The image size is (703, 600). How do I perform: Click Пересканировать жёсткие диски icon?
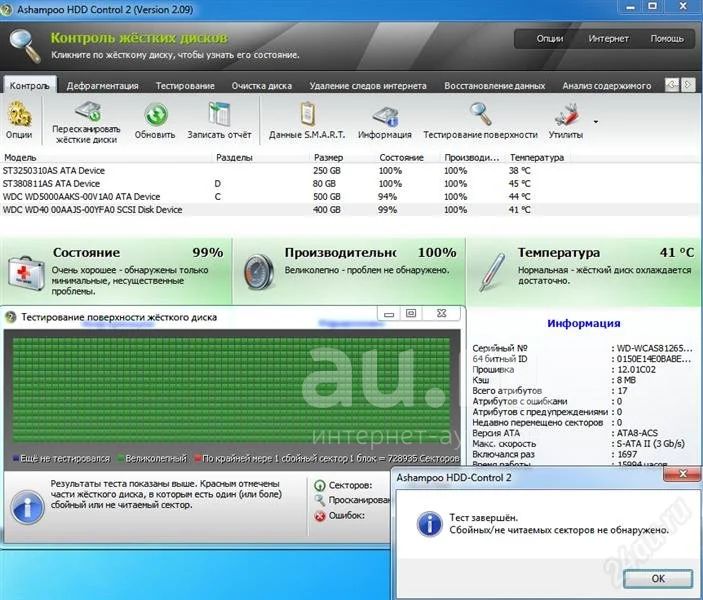88,111
